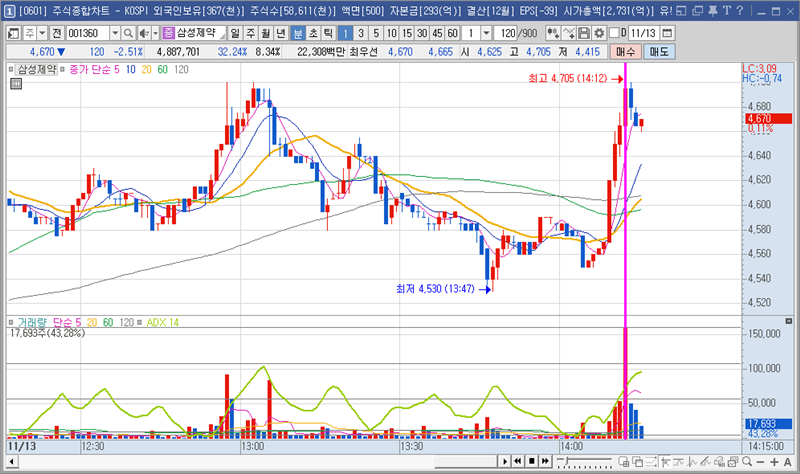Viewport: 800px width, 474px height.
Task: Open the calendar date picker icon
Action: [x=667, y=33]
